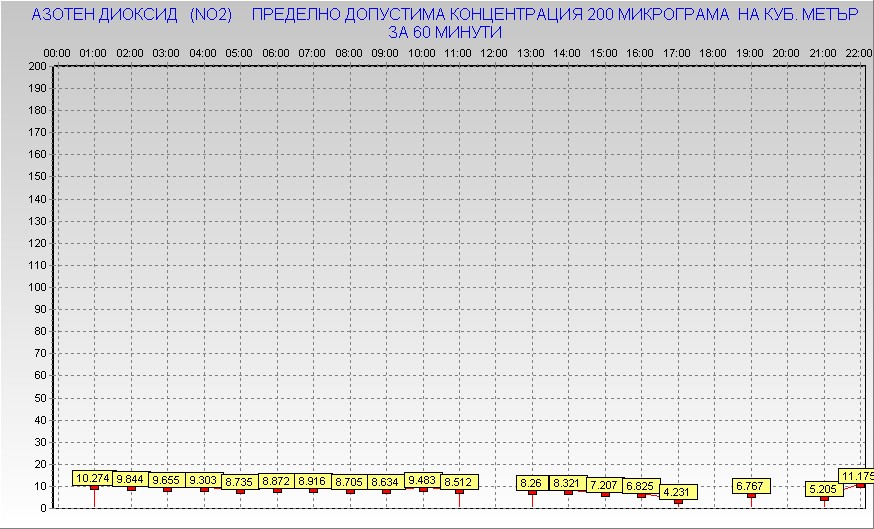This screenshot has height=529, width=874.
Task: Select the 9.483 value label
Action: [423, 480]
